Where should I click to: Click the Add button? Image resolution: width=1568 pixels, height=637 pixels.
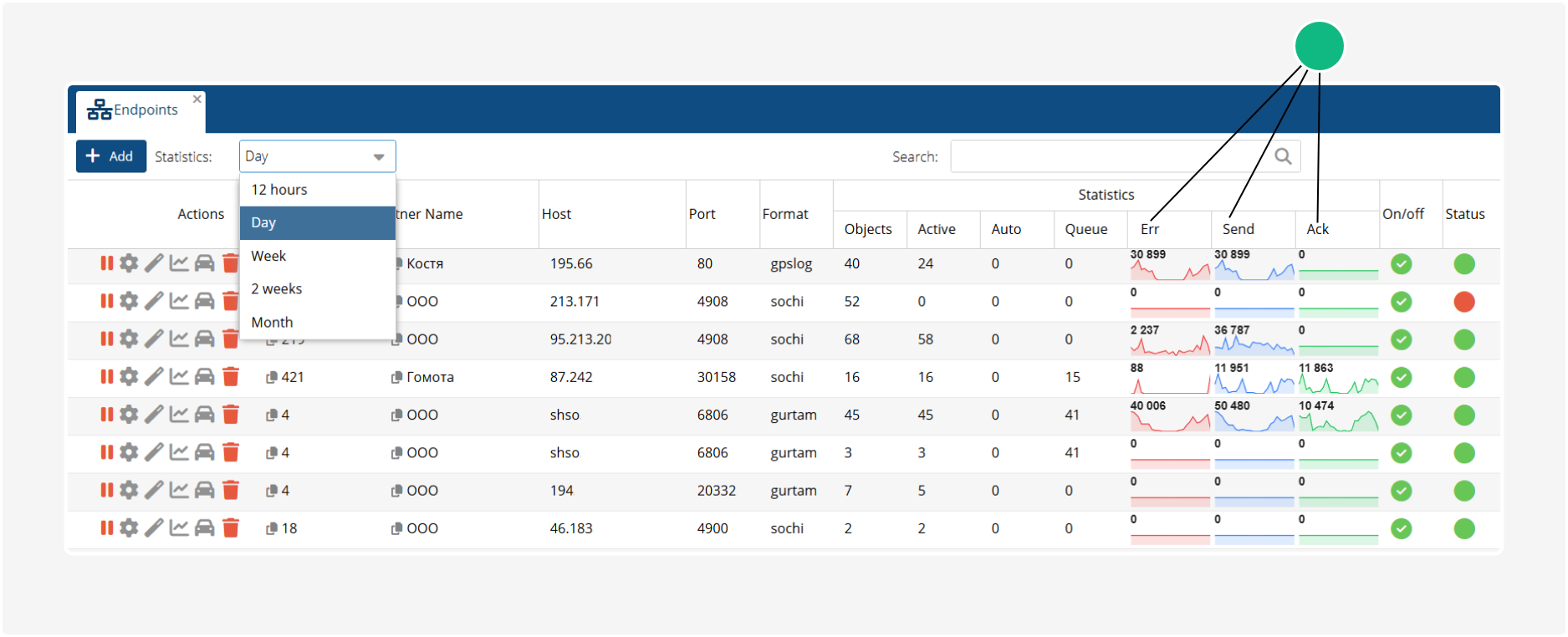point(111,156)
